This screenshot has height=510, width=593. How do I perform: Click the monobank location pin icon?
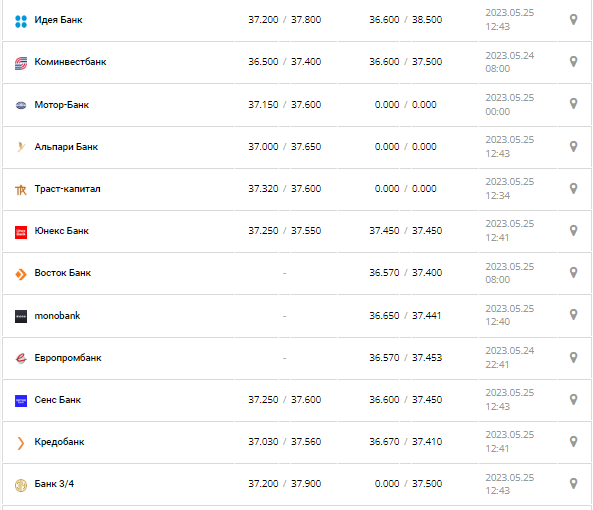coord(573,315)
